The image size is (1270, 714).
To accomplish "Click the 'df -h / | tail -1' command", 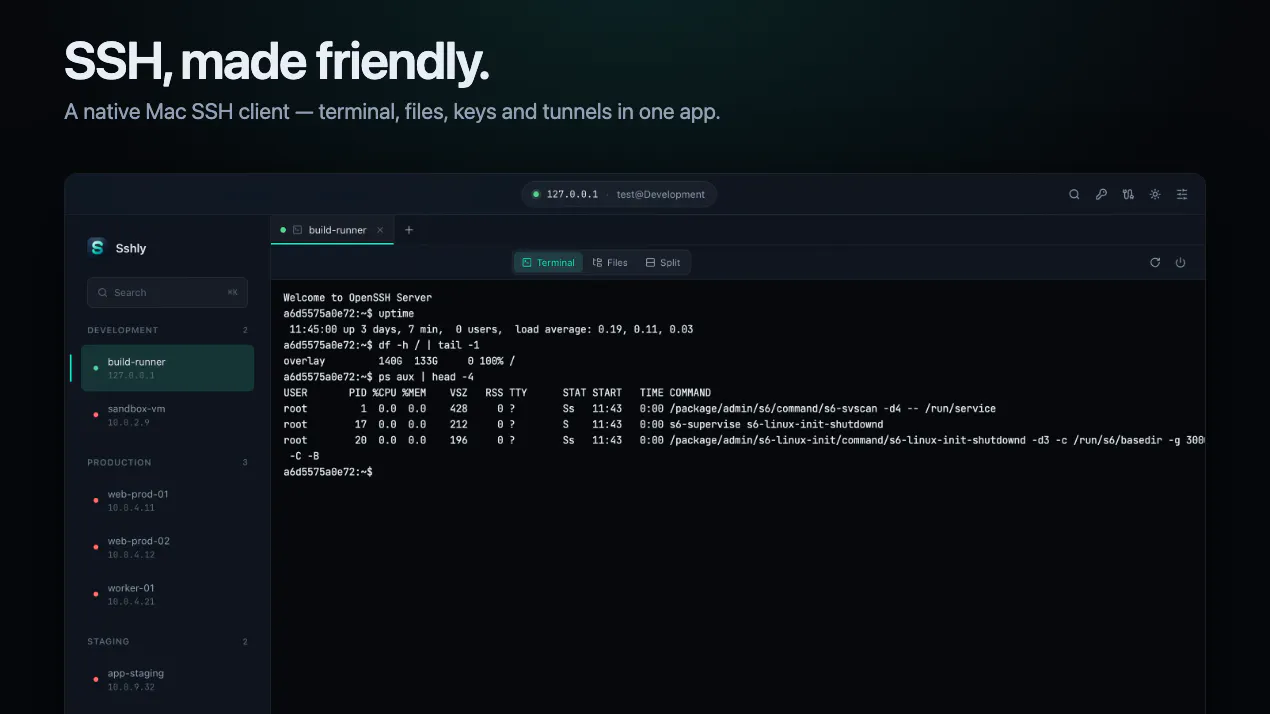I will pyautogui.click(x=381, y=345).
